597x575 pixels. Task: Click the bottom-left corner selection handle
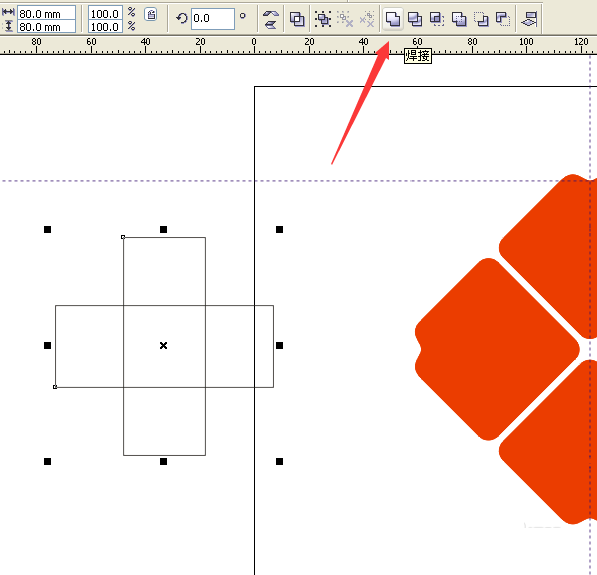47,462
